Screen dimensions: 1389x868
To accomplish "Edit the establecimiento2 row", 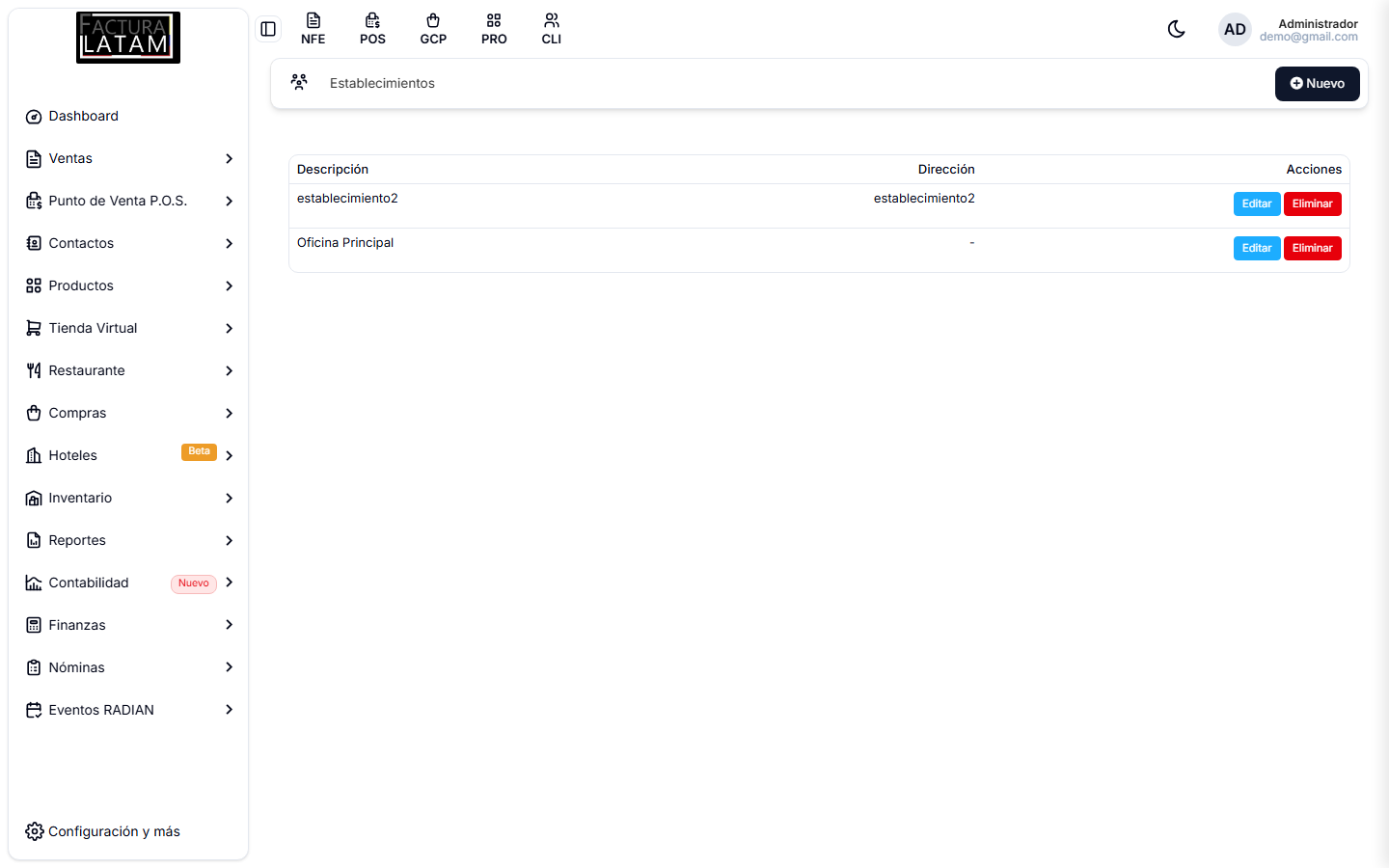I will 1257,203.
